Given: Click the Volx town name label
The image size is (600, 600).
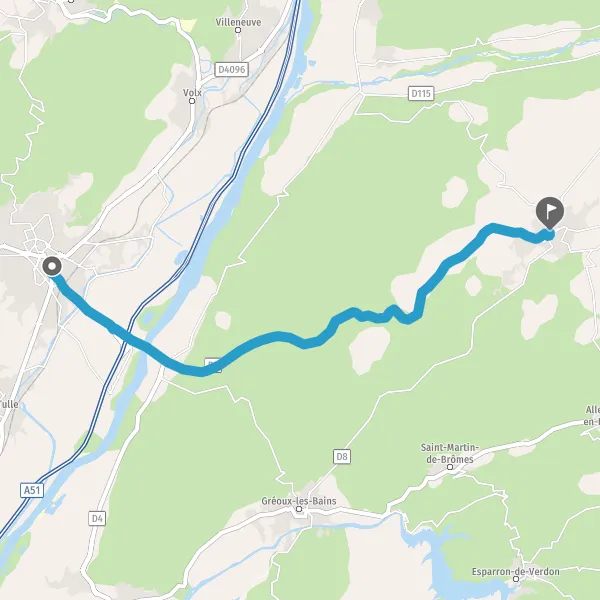Looking at the screenshot, I should [192, 93].
